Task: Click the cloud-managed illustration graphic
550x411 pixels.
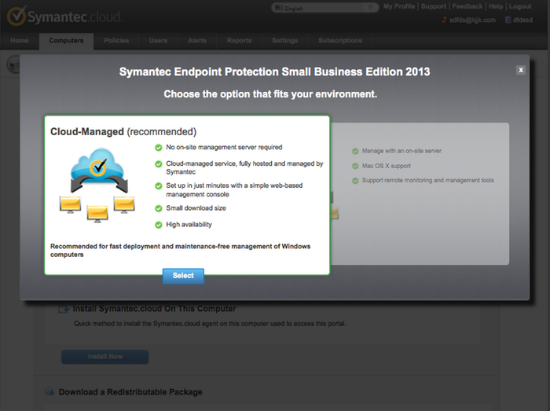Action: pos(98,186)
